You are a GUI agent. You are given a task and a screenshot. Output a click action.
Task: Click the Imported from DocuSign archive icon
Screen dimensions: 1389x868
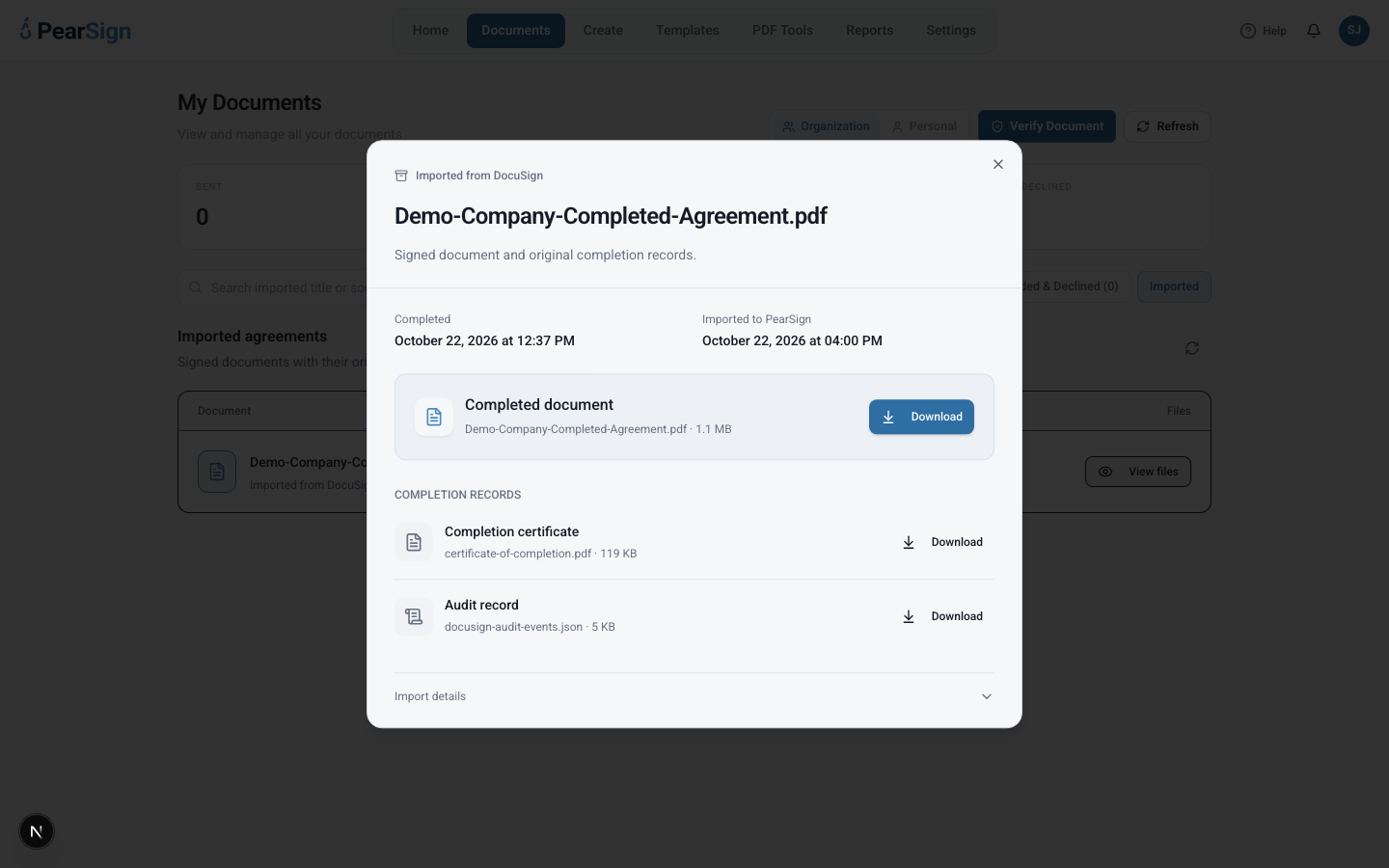pyautogui.click(x=401, y=176)
